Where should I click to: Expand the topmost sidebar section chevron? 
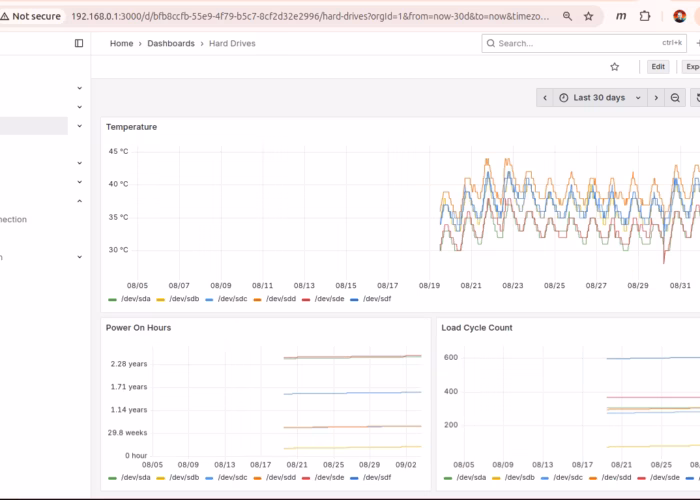pos(79,88)
